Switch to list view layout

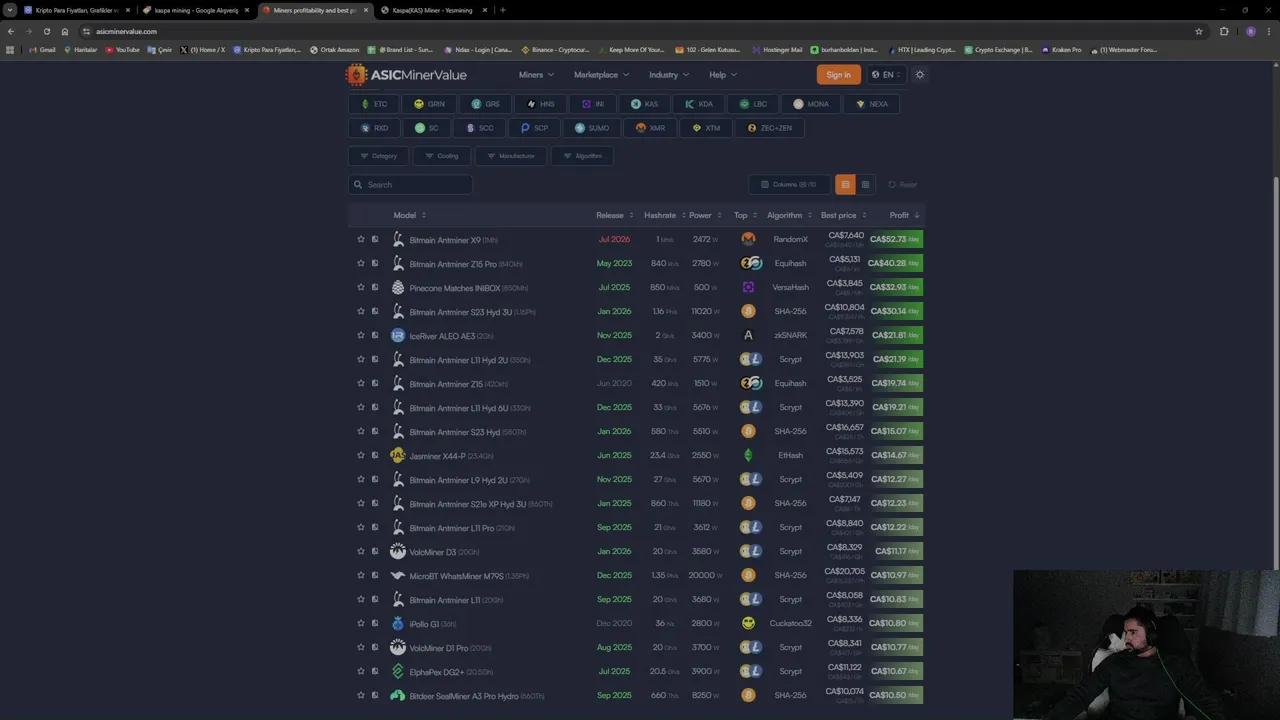(845, 184)
